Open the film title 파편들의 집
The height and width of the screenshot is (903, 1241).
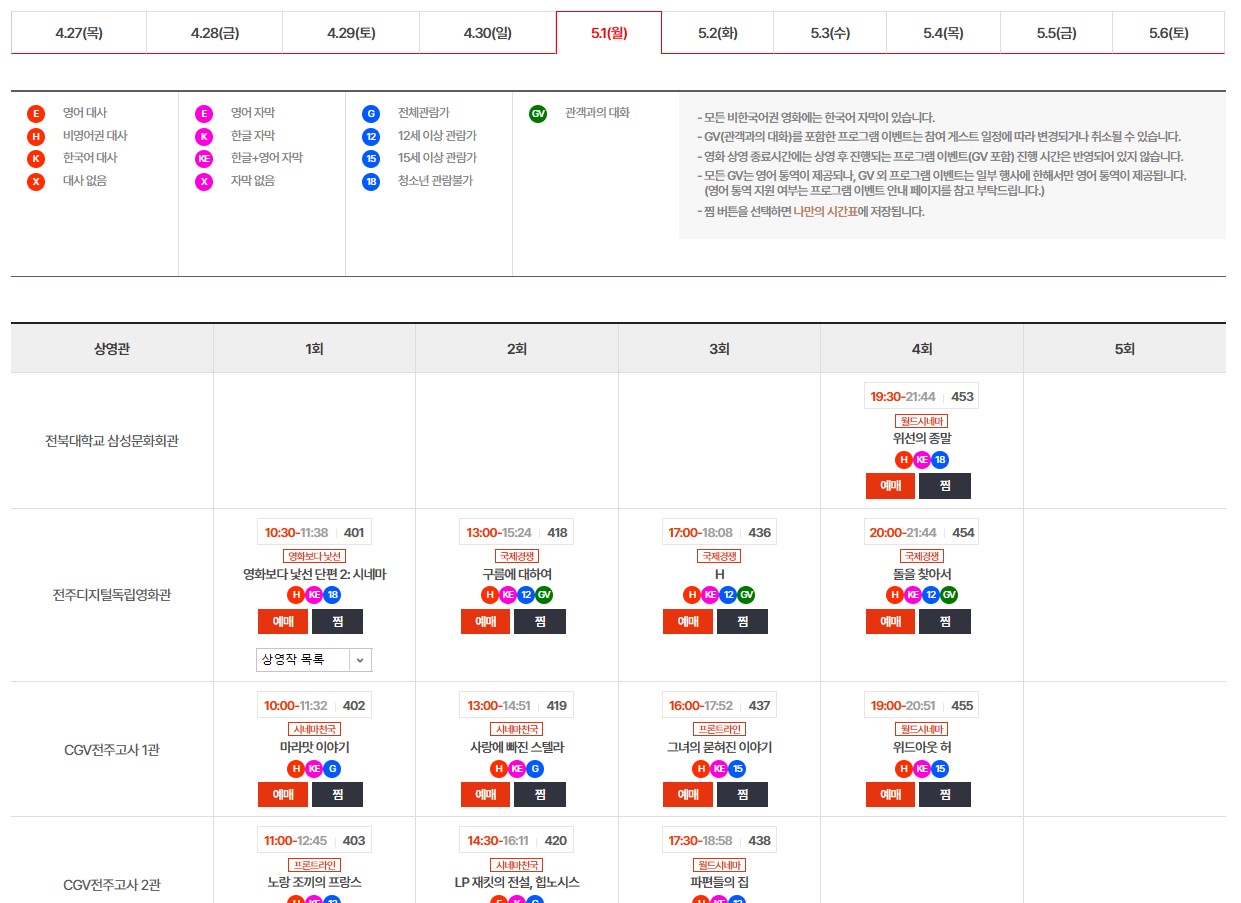pyautogui.click(x=719, y=882)
